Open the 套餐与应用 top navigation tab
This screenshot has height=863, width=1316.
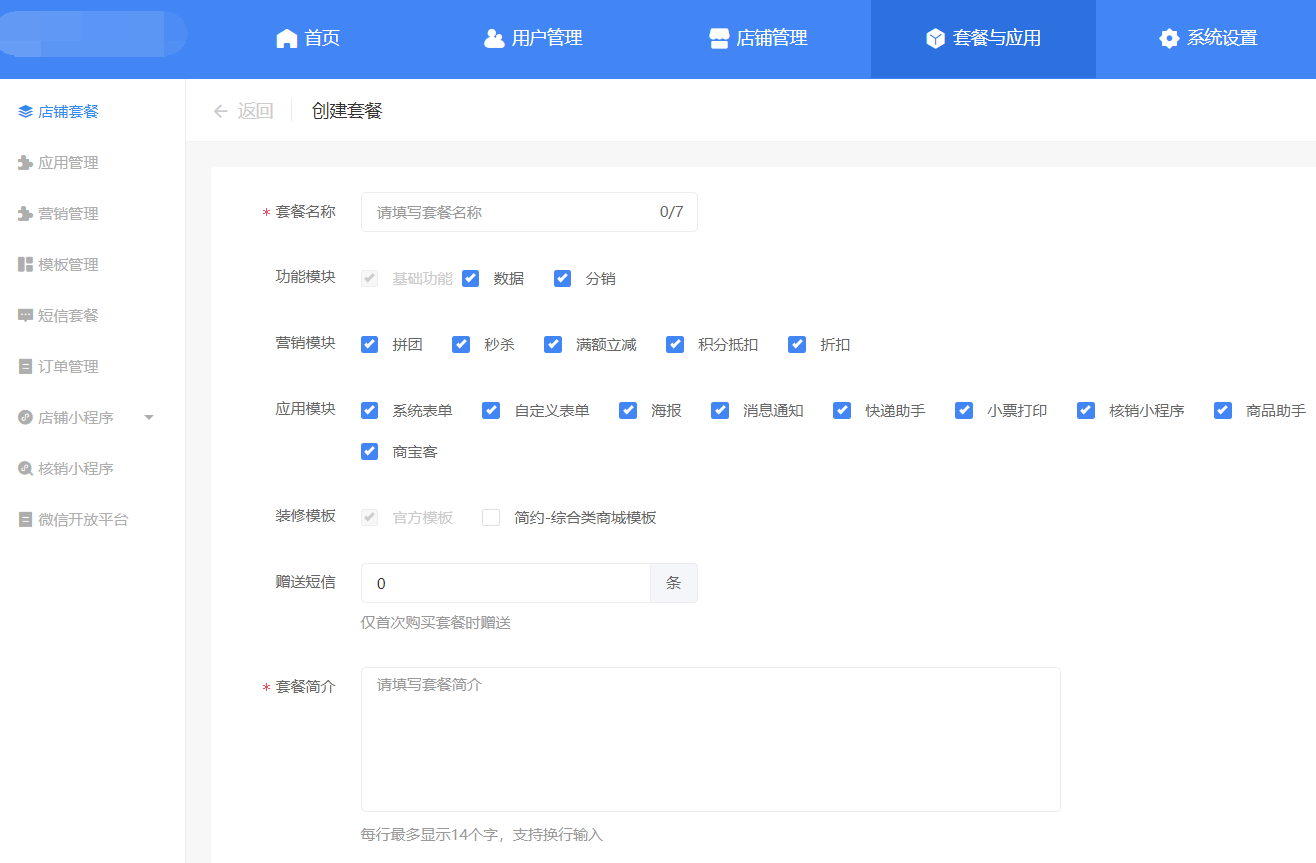[x=983, y=39]
